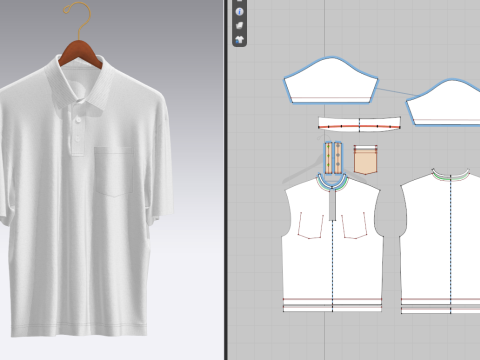Click the gray placket opening on front bodice

pos(332,204)
